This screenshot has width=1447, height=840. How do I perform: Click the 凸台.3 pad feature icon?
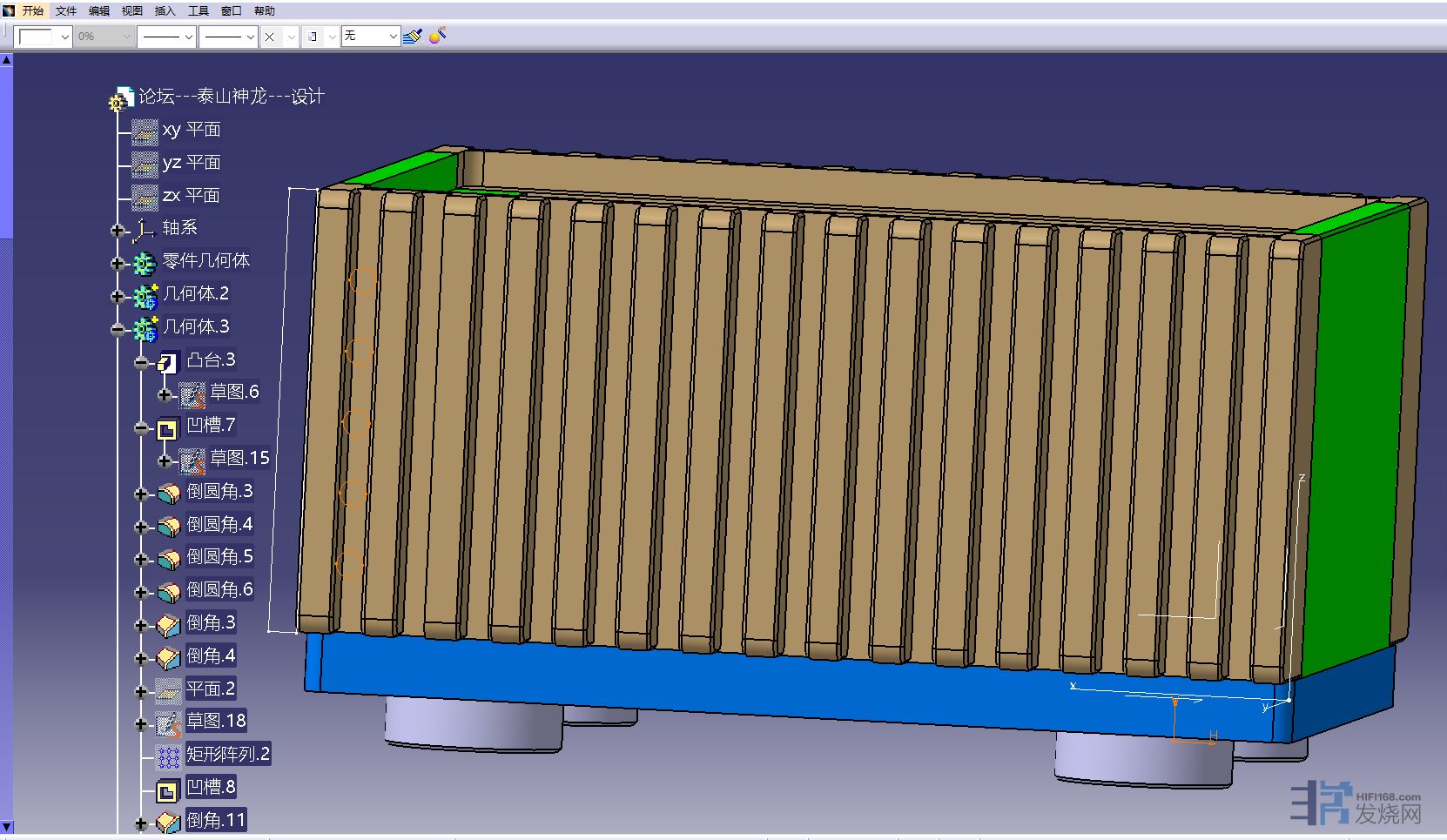[168, 361]
